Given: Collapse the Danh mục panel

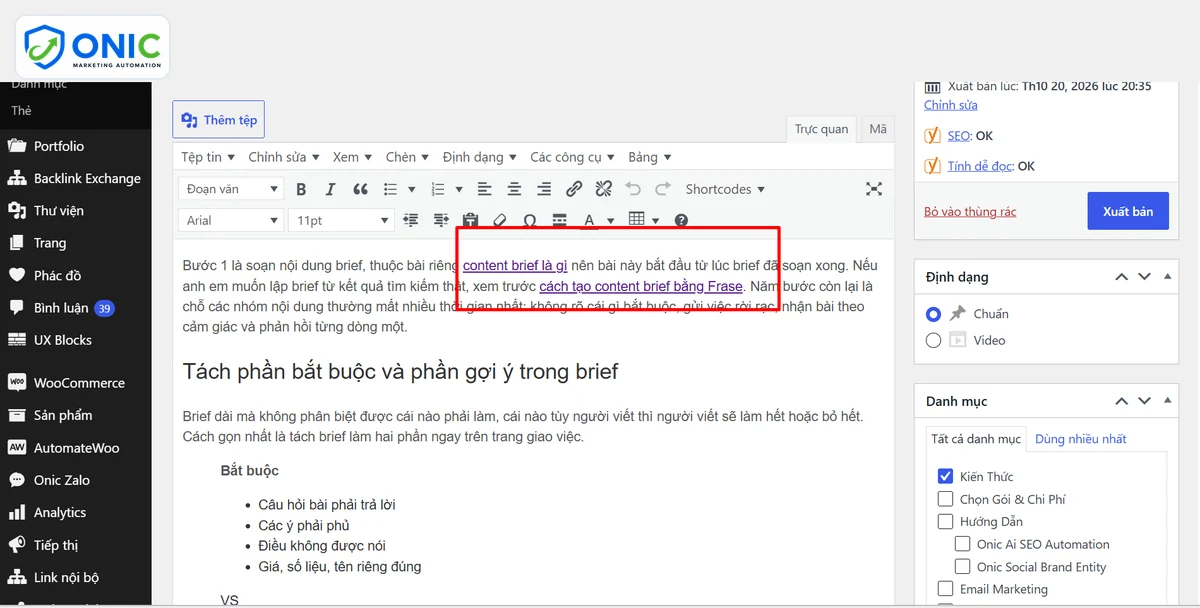Looking at the screenshot, I should (x=1168, y=401).
